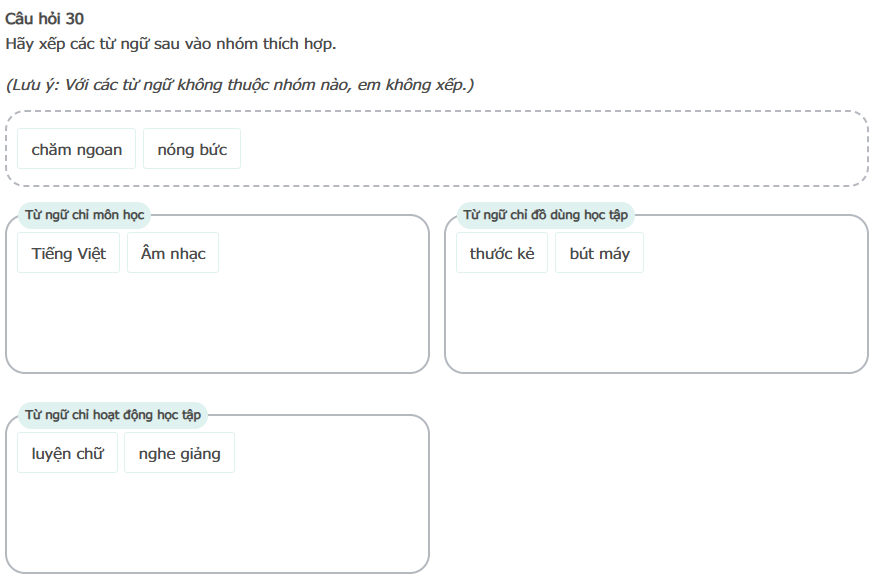This screenshot has width=876, height=583.
Task: Click the 'luyện chữ' word chip
Action: [x=68, y=454]
